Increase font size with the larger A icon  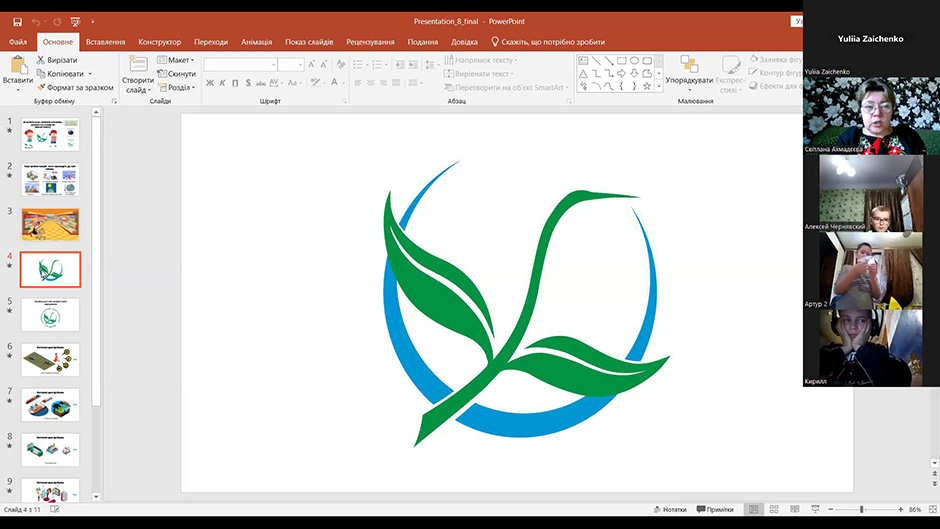click(x=311, y=64)
